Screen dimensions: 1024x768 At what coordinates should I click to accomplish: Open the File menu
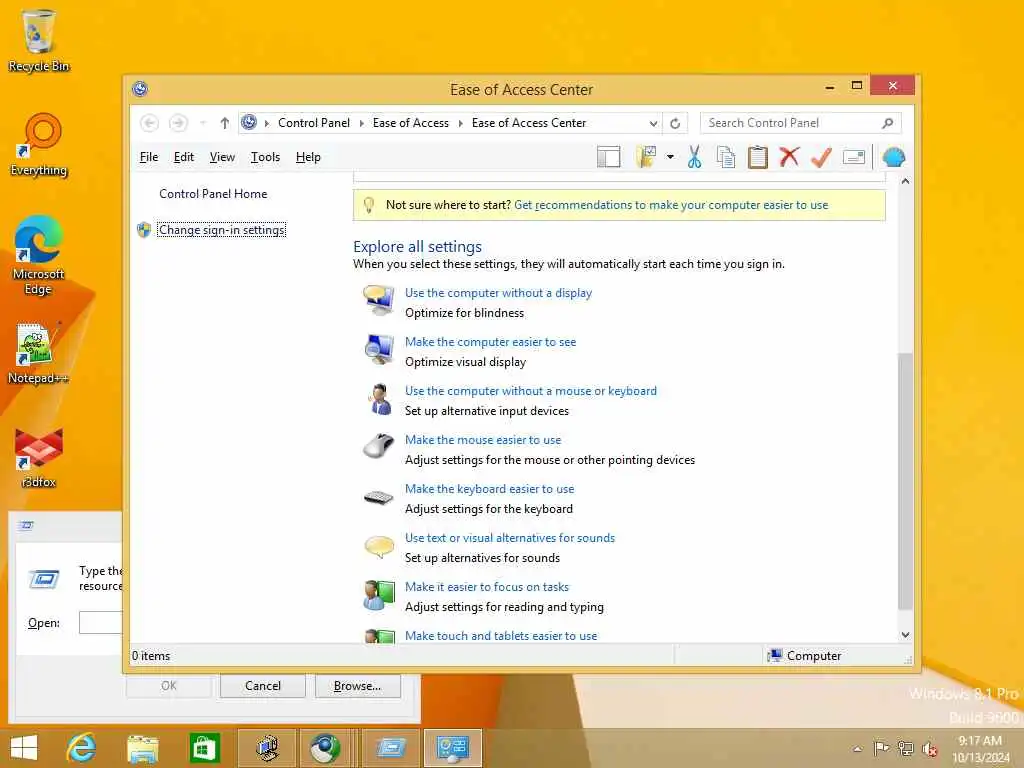(x=149, y=157)
